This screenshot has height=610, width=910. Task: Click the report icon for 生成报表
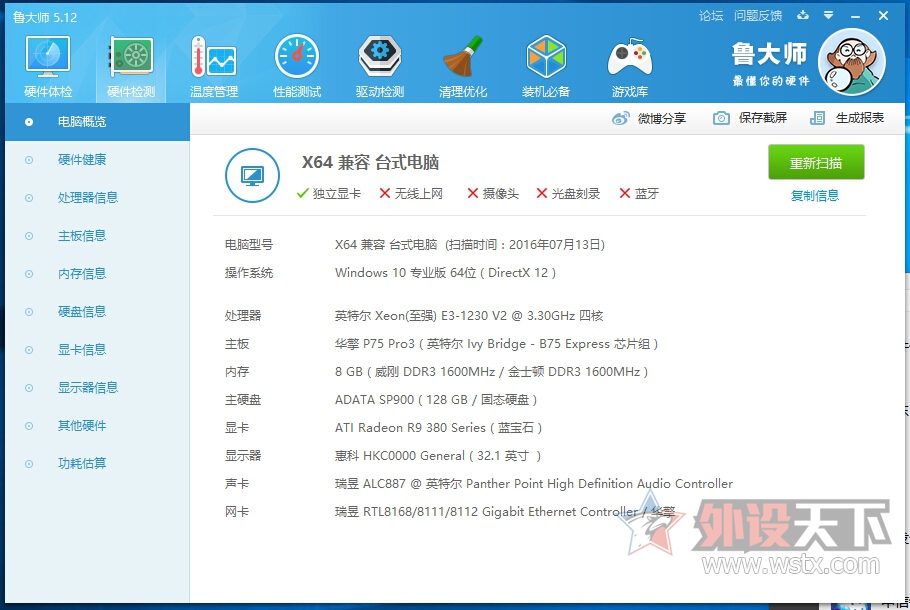(817, 118)
